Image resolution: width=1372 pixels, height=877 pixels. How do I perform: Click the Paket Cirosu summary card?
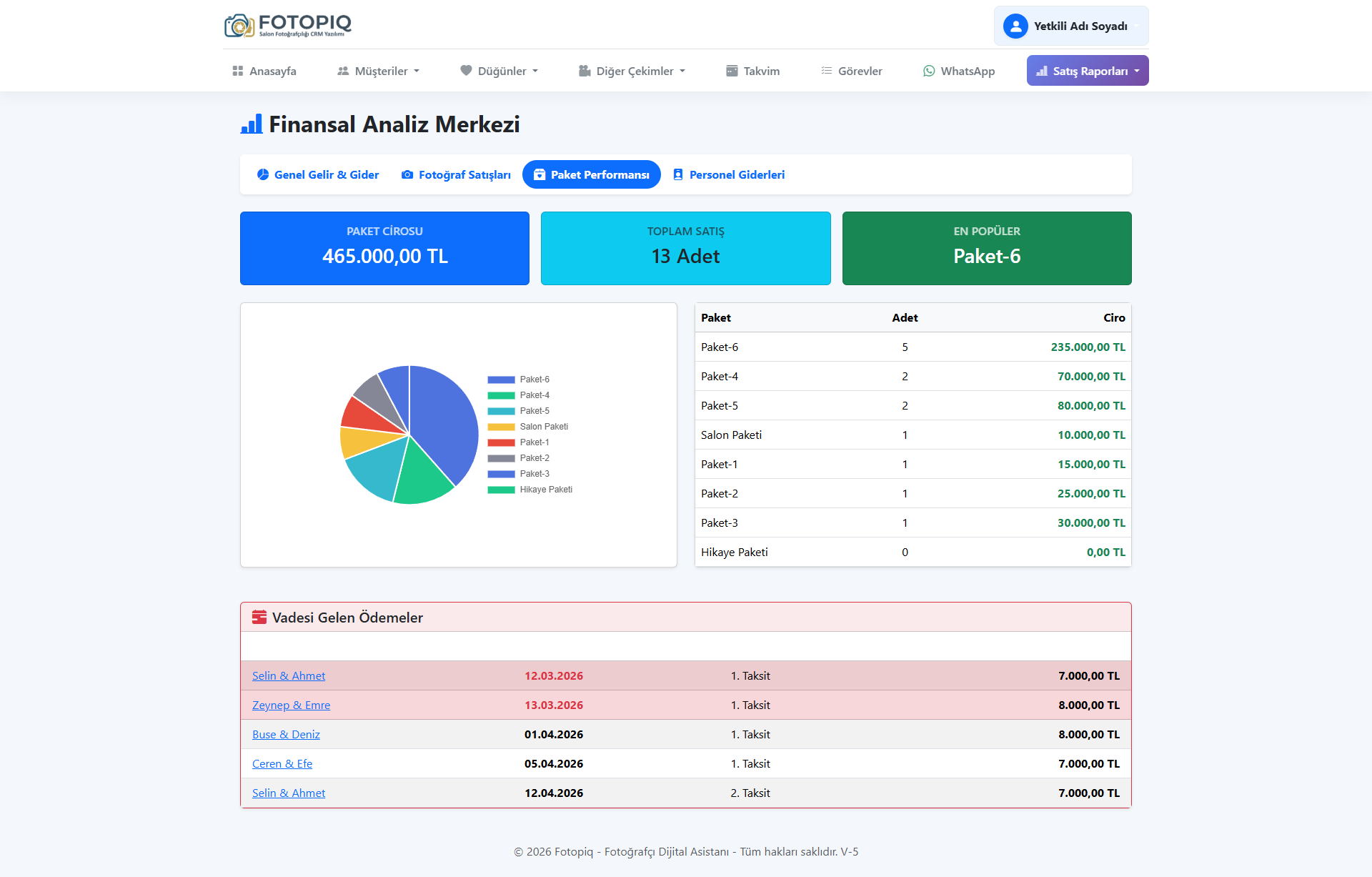384,248
